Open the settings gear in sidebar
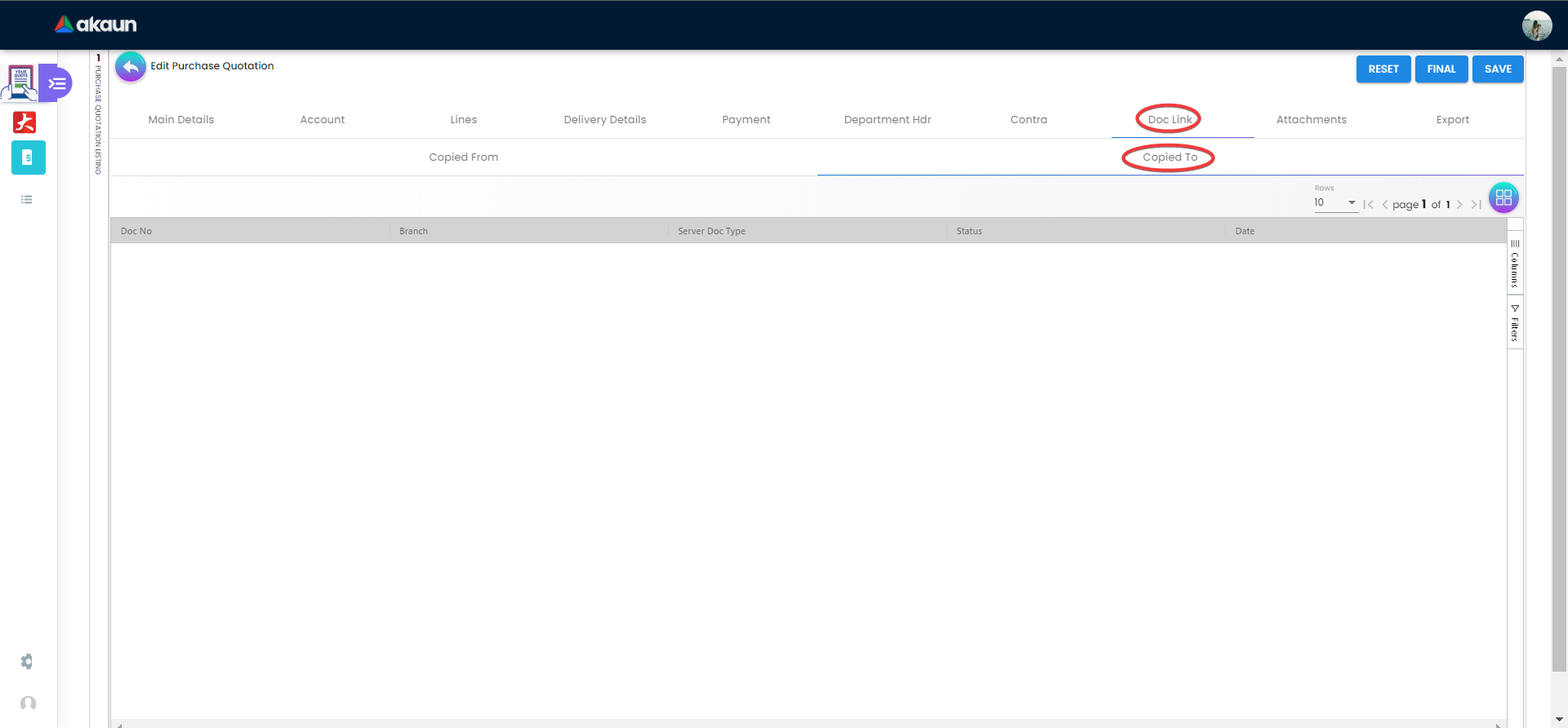 click(x=27, y=661)
